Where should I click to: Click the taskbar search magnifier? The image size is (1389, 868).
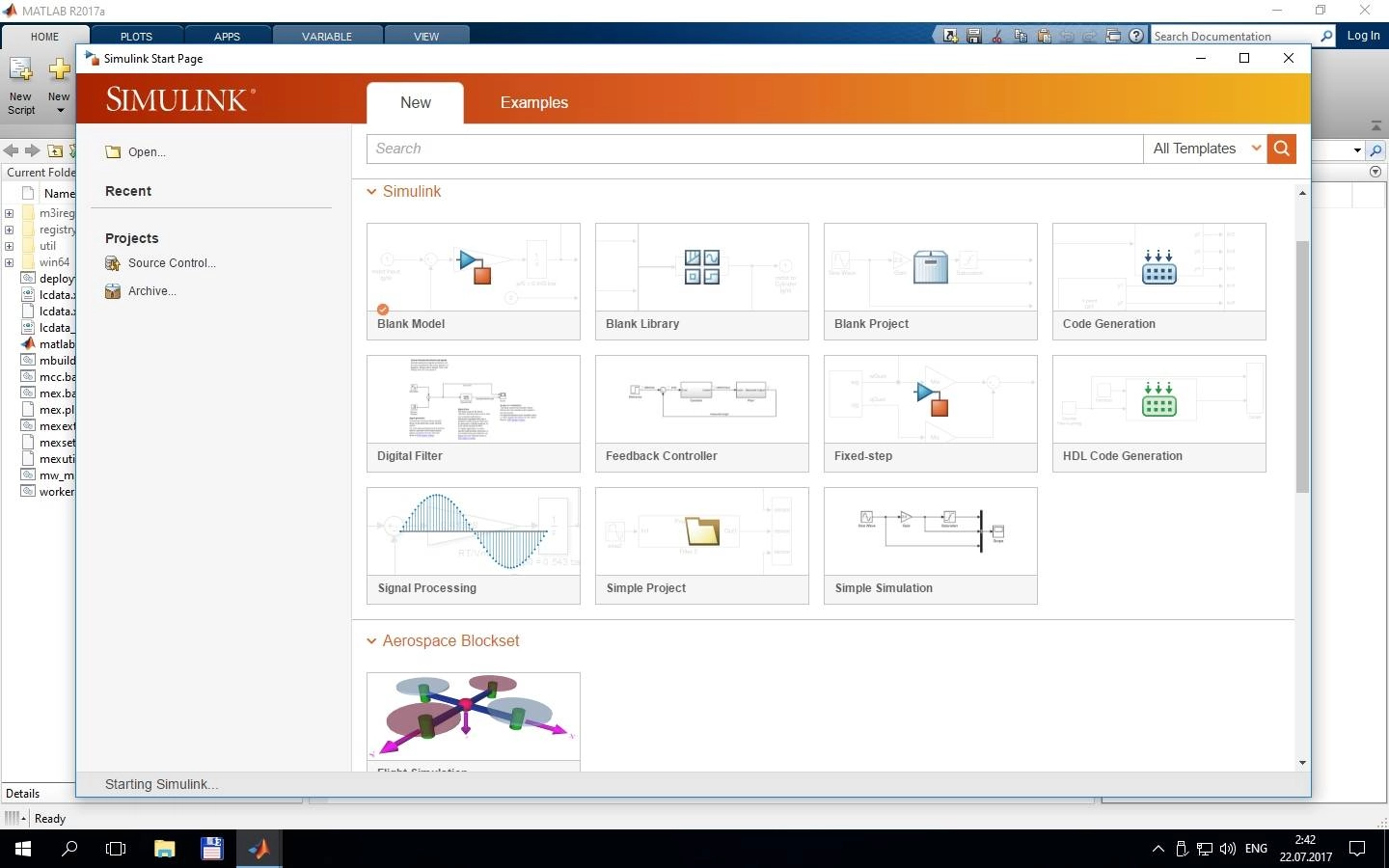click(x=69, y=849)
